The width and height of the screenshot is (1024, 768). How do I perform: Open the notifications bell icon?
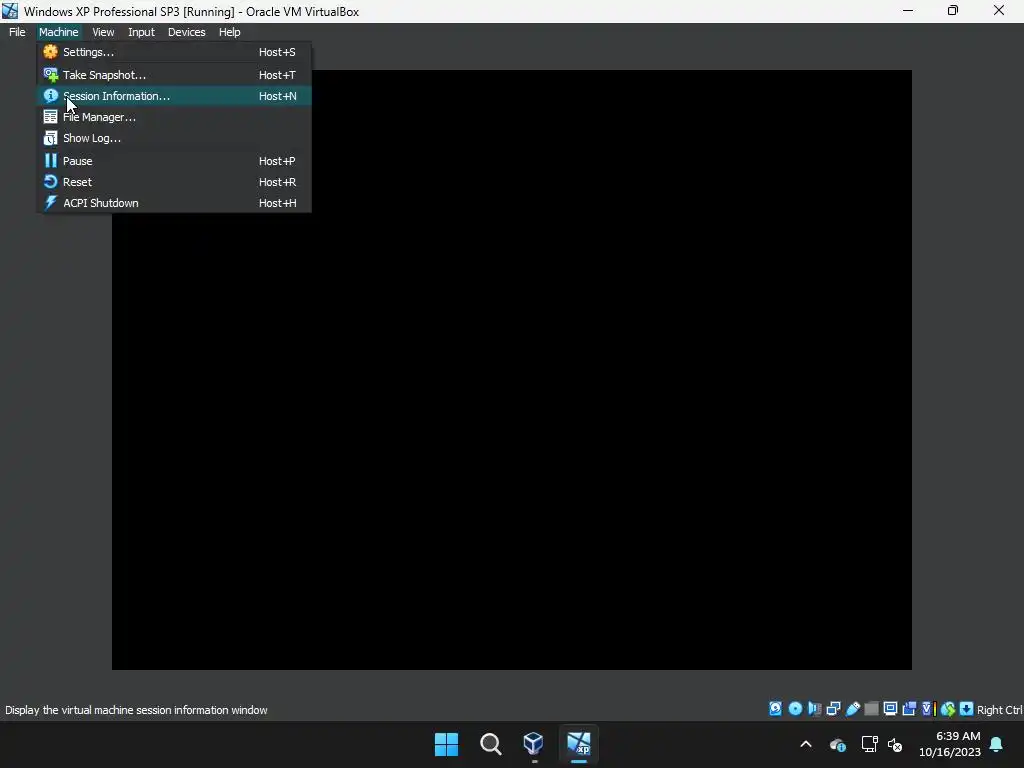997,744
